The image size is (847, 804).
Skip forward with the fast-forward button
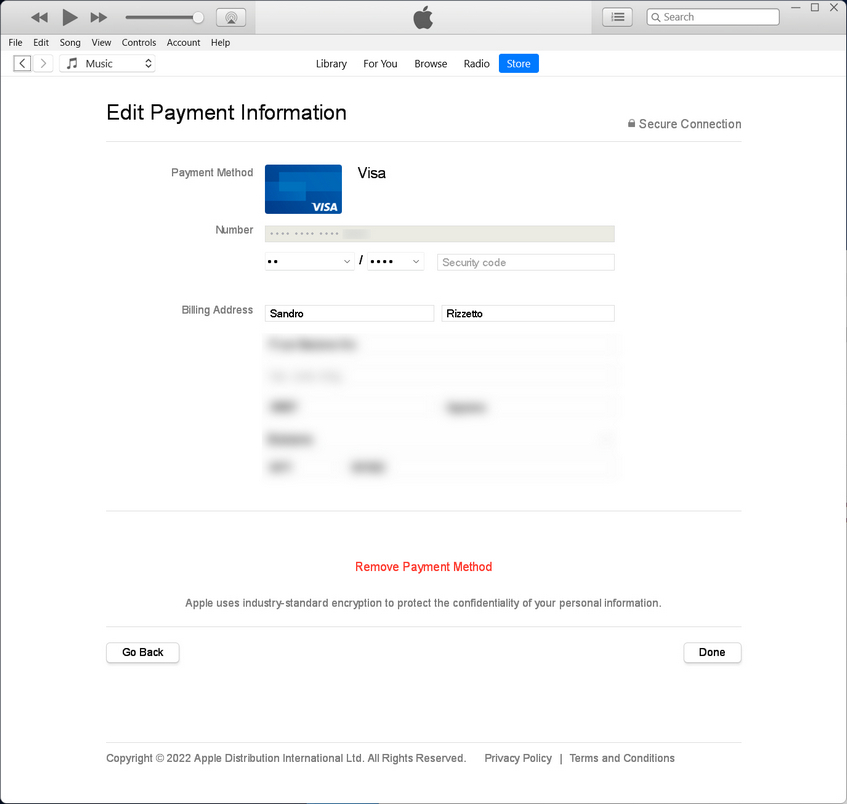(x=99, y=17)
